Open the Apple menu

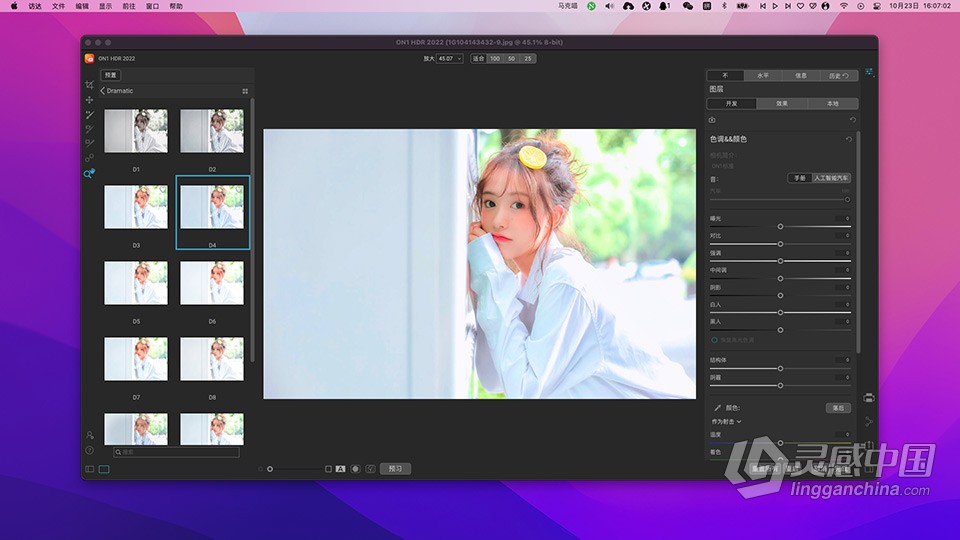(x=13, y=6)
